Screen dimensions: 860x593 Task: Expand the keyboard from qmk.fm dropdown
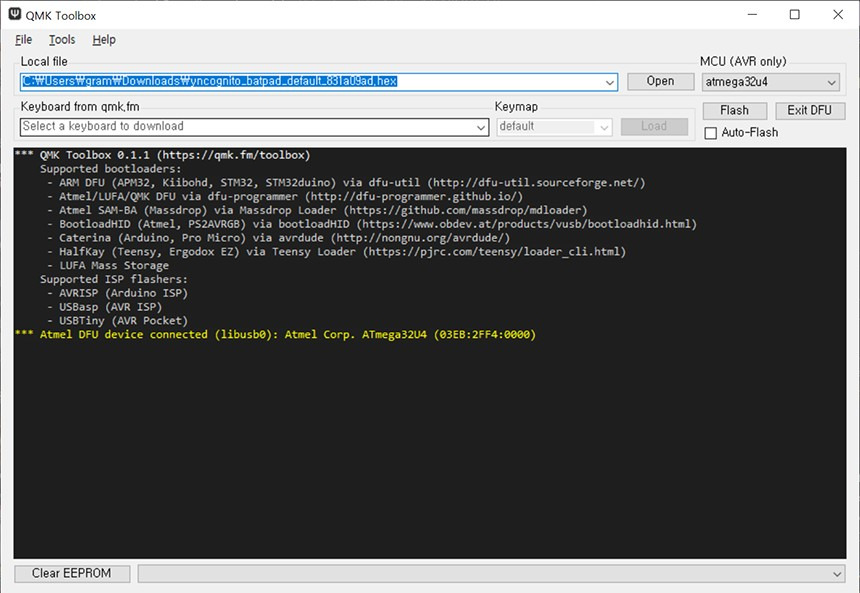(x=481, y=127)
